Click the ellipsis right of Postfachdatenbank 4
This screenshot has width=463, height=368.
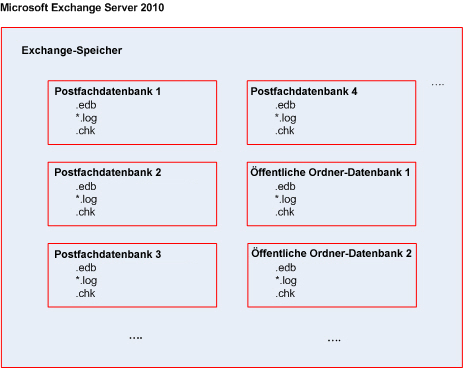(438, 85)
